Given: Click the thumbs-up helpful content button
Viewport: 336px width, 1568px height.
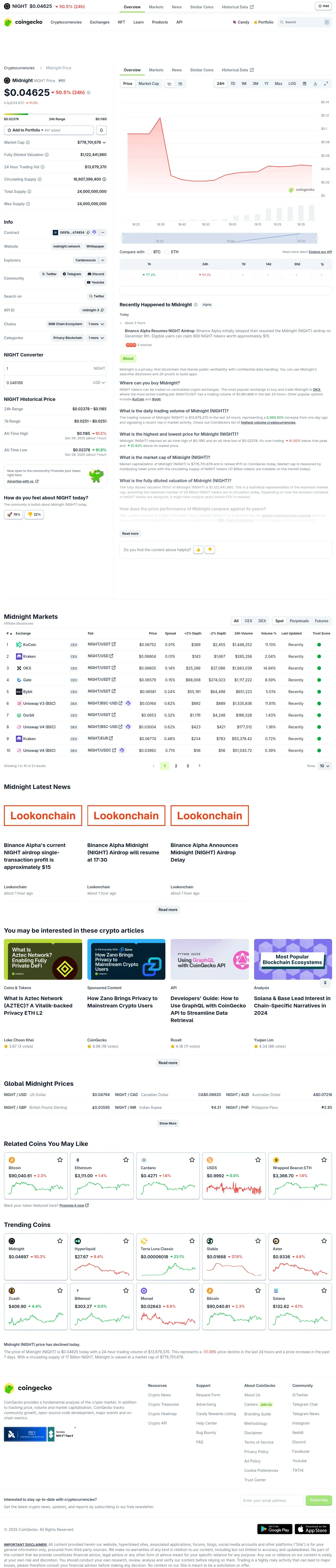Looking at the screenshot, I should pyautogui.click(x=198, y=550).
